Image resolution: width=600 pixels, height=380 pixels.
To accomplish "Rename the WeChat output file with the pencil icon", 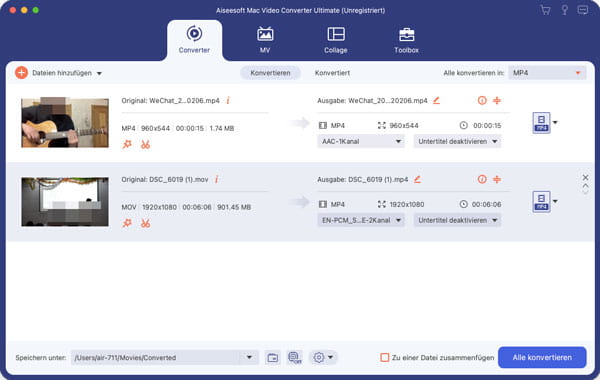I will [x=436, y=100].
